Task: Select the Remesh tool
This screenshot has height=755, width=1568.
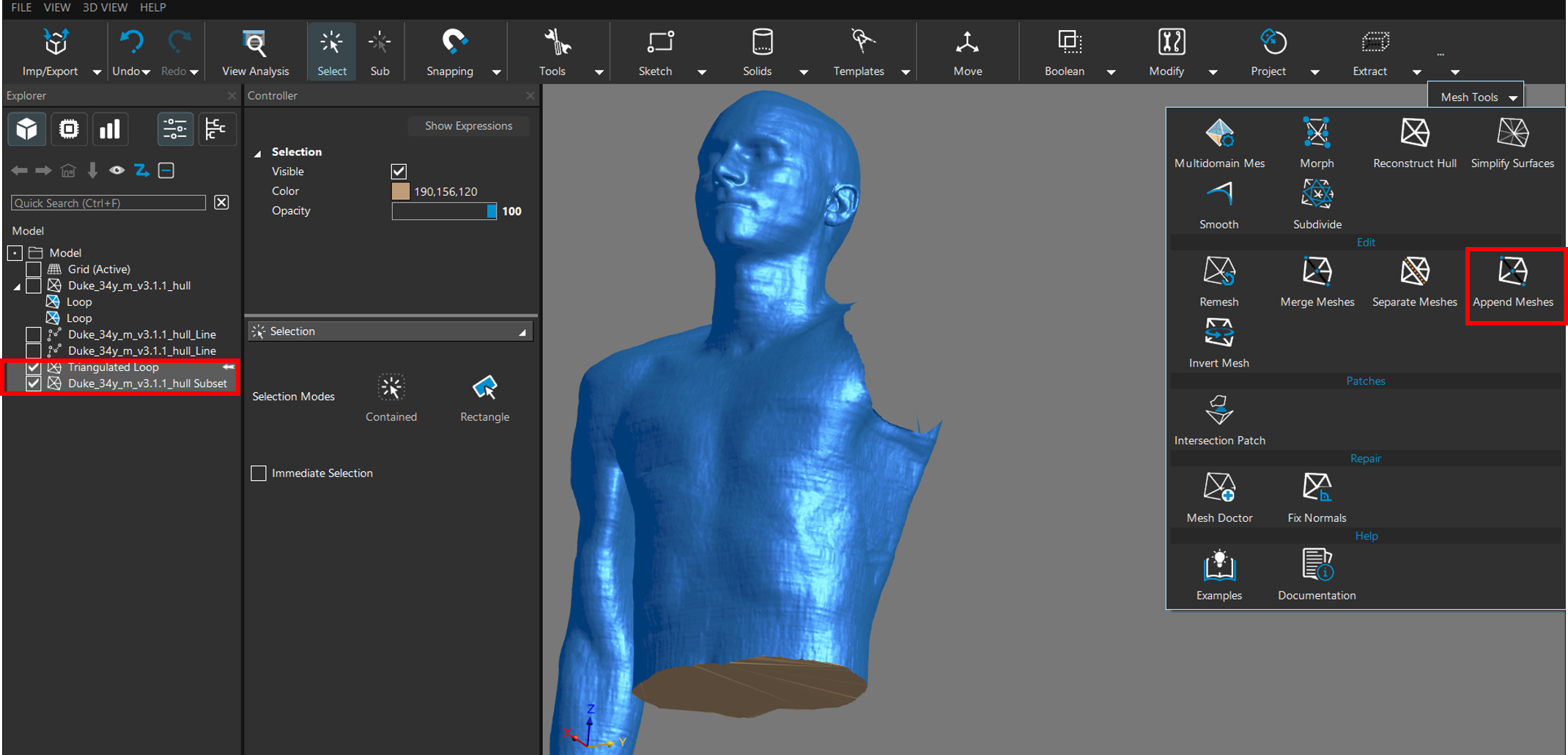Action: (x=1218, y=273)
